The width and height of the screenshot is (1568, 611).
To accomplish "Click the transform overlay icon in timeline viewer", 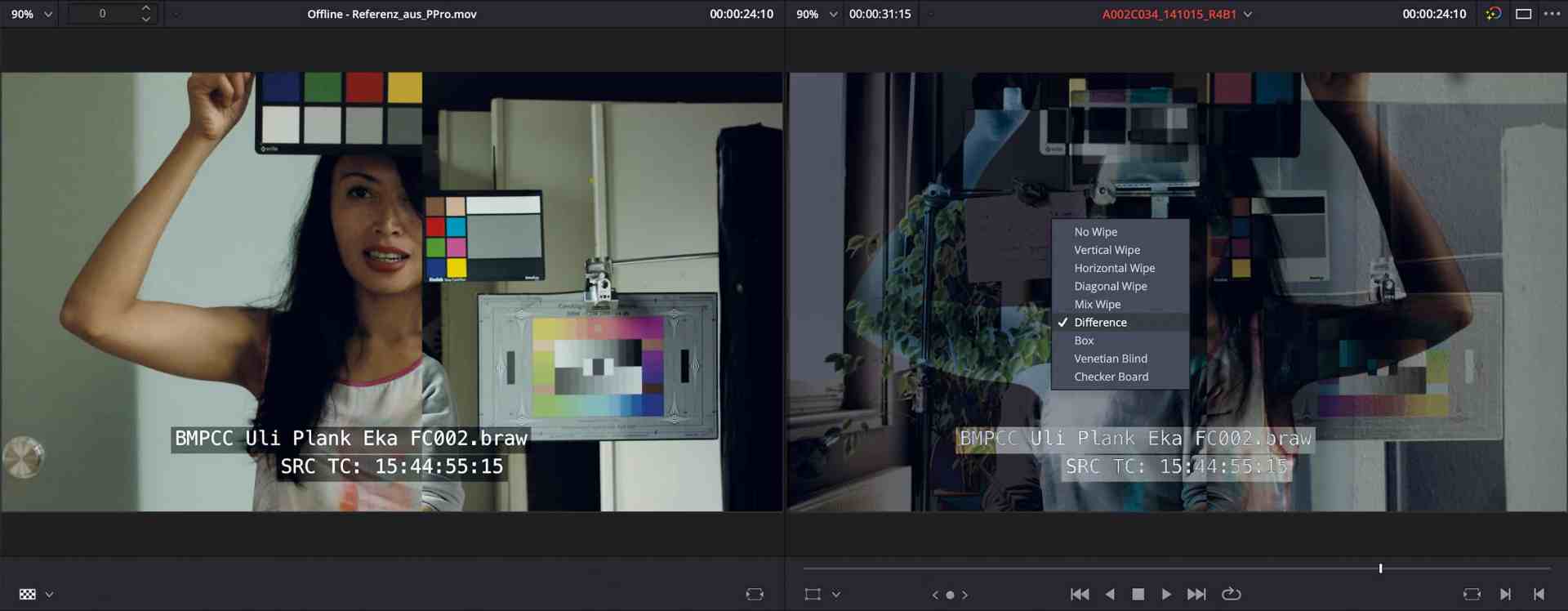I will 813,594.
